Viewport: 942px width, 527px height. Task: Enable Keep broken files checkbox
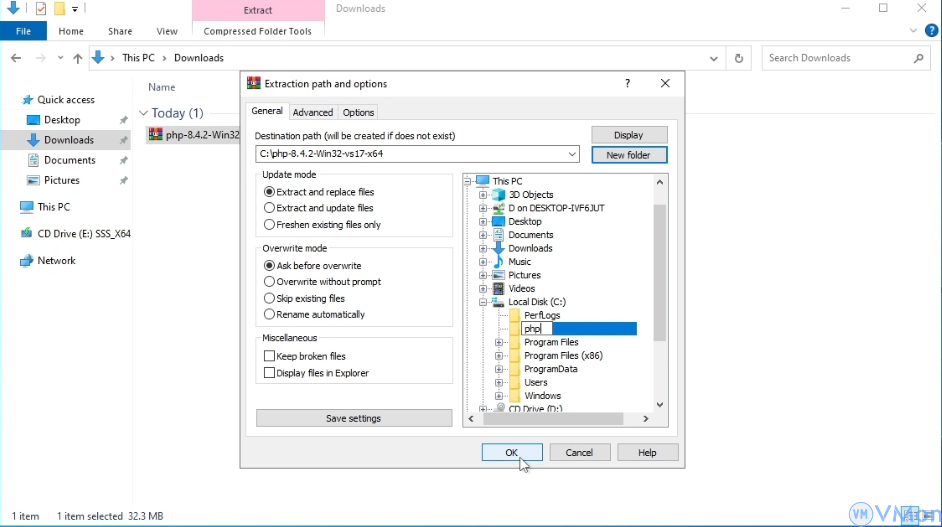pyautogui.click(x=269, y=356)
